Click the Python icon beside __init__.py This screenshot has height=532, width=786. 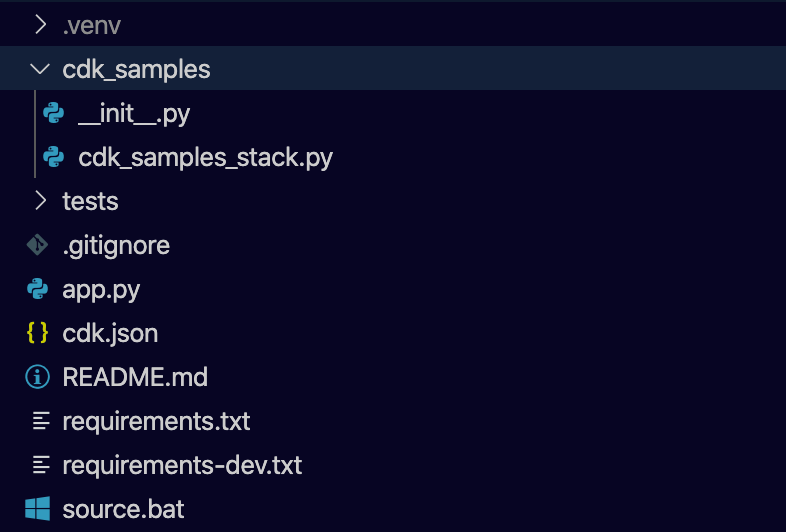pyautogui.click(x=54, y=114)
